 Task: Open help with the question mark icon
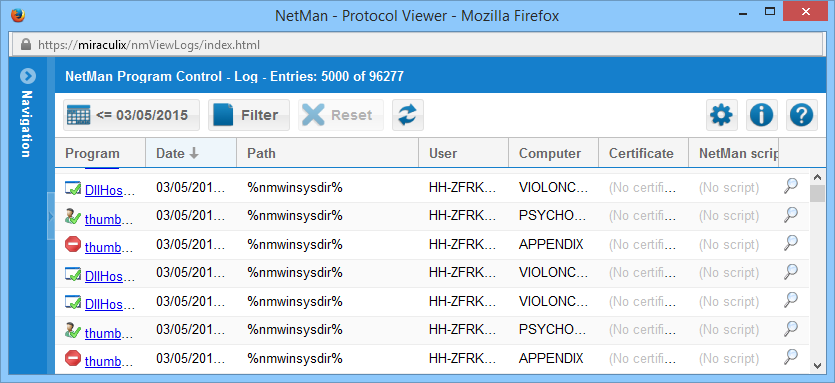(x=801, y=115)
